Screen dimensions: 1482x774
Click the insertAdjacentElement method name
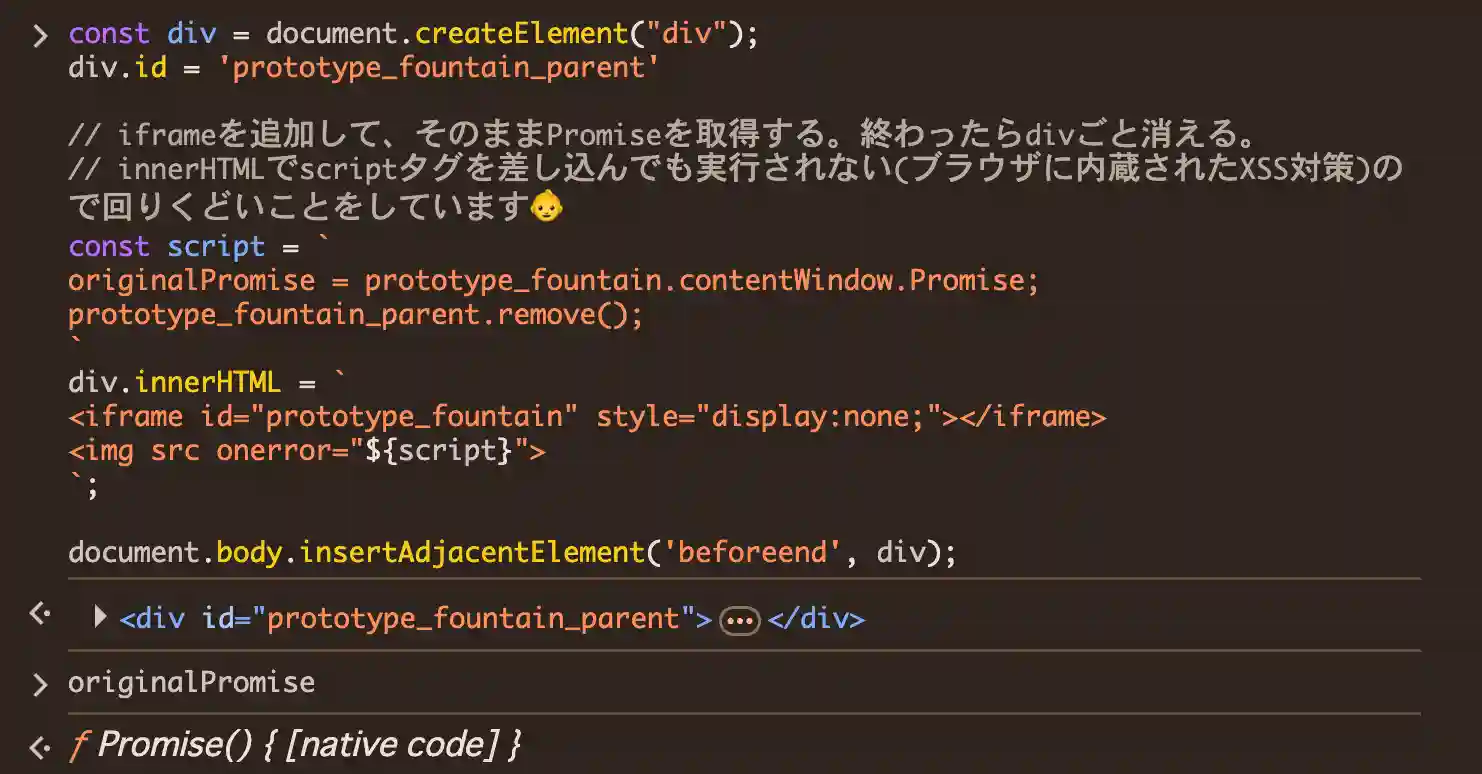472,551
